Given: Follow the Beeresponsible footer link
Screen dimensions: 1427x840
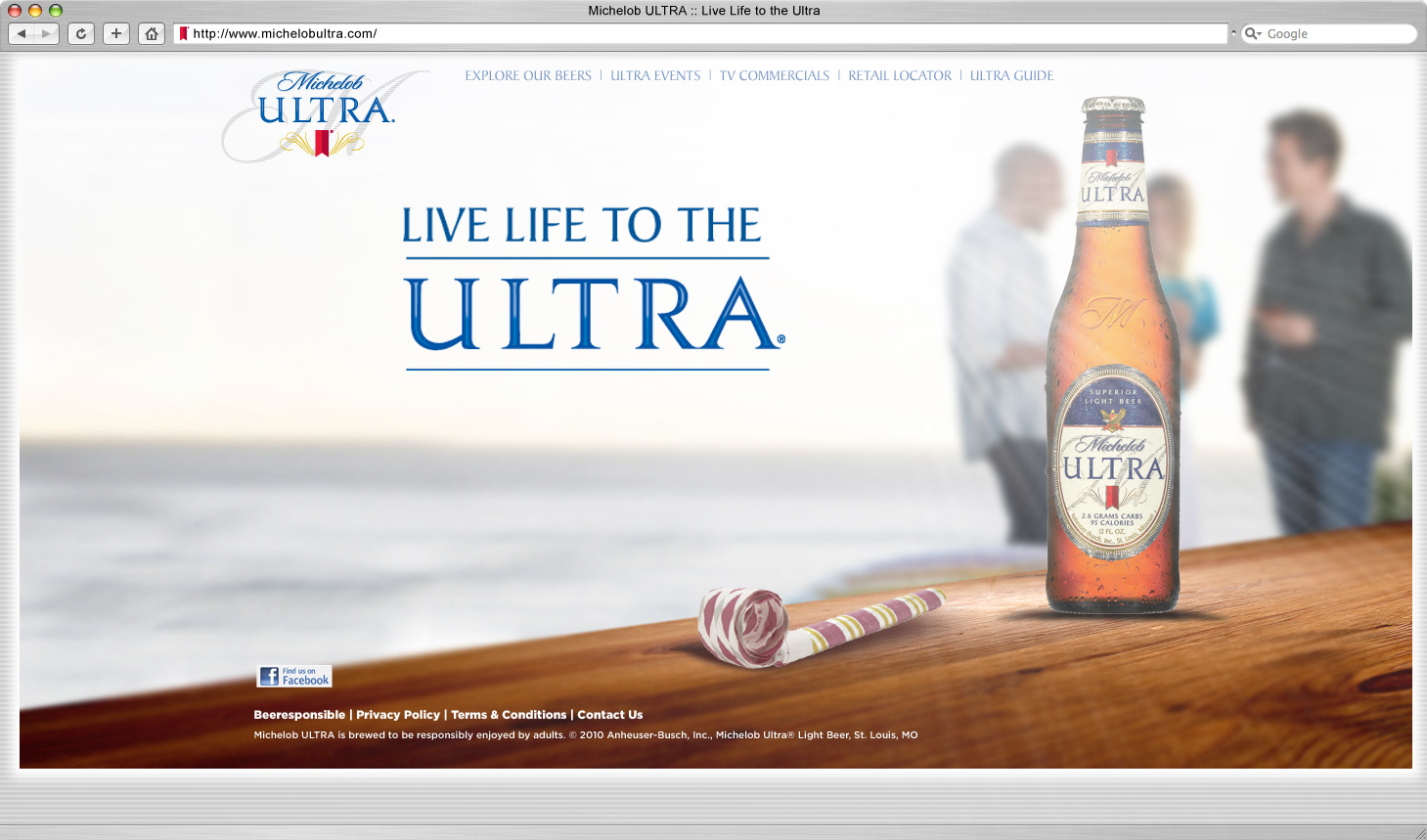Looking at the screenshot, I should 299,715.
